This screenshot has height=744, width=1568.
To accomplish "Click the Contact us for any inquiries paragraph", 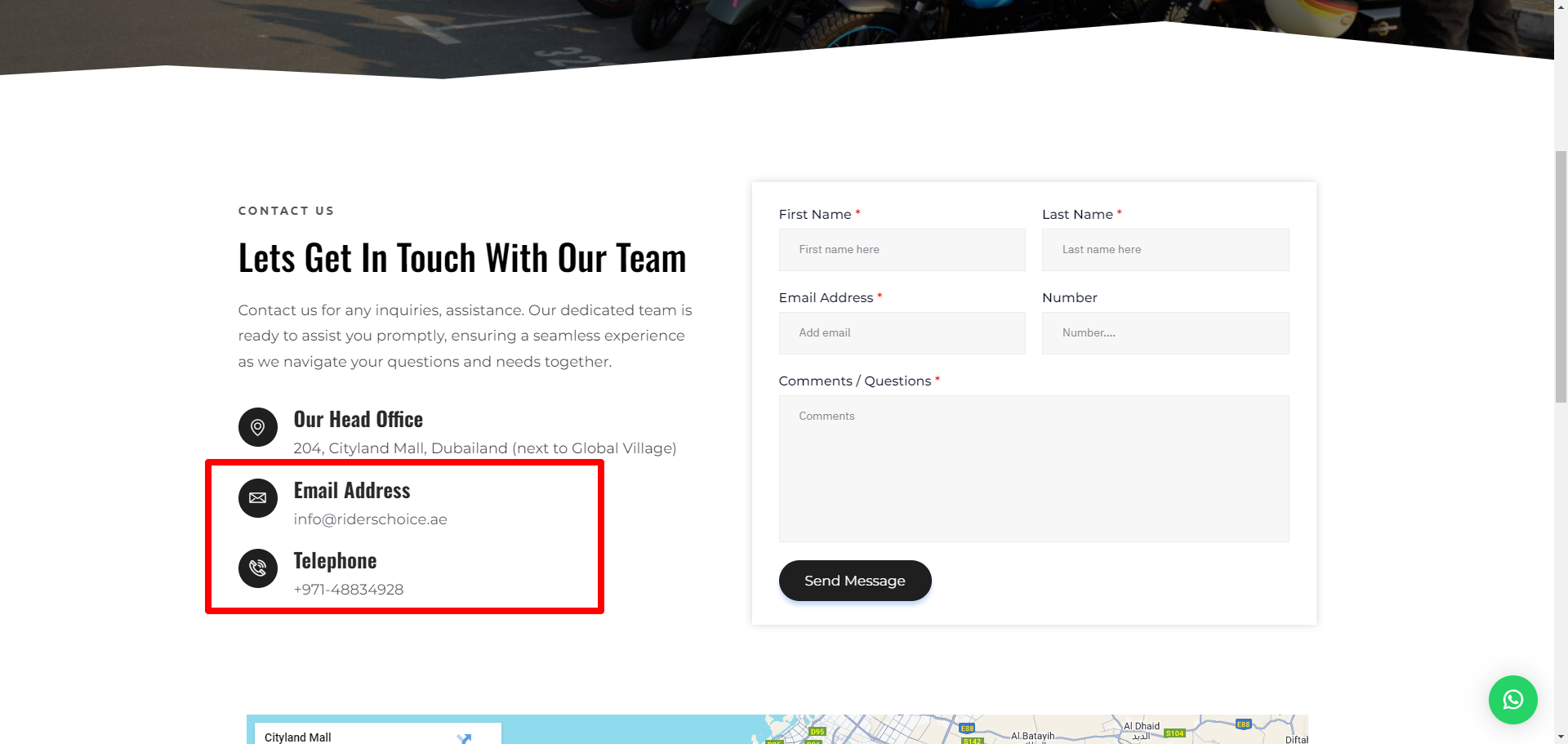I will point(465,336).
